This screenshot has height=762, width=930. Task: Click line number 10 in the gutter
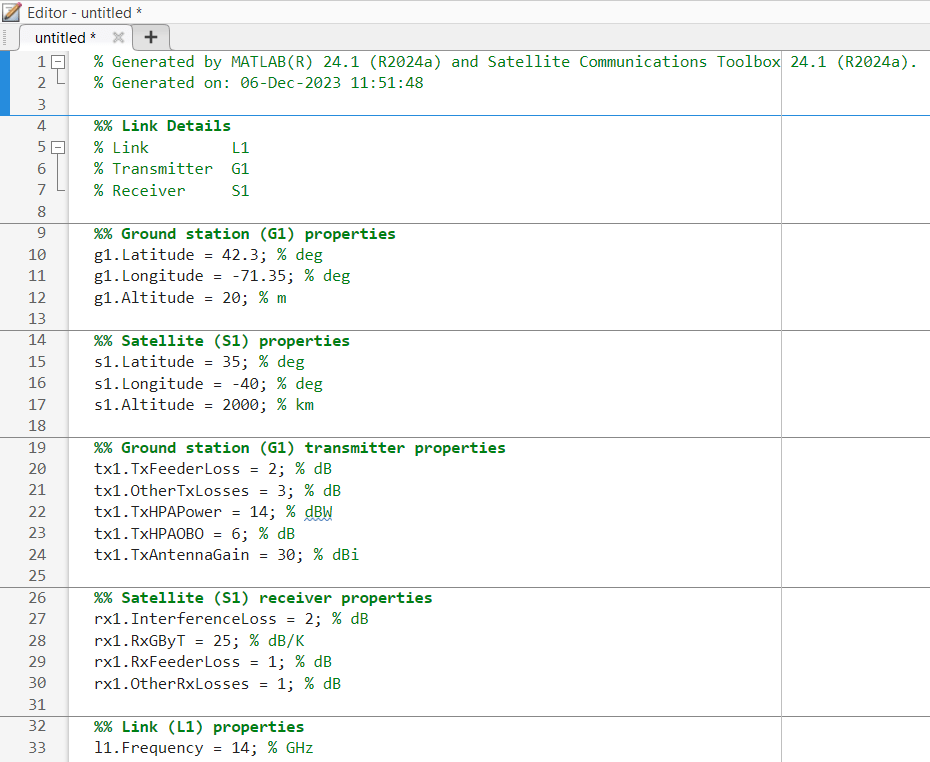pos(37,255)
